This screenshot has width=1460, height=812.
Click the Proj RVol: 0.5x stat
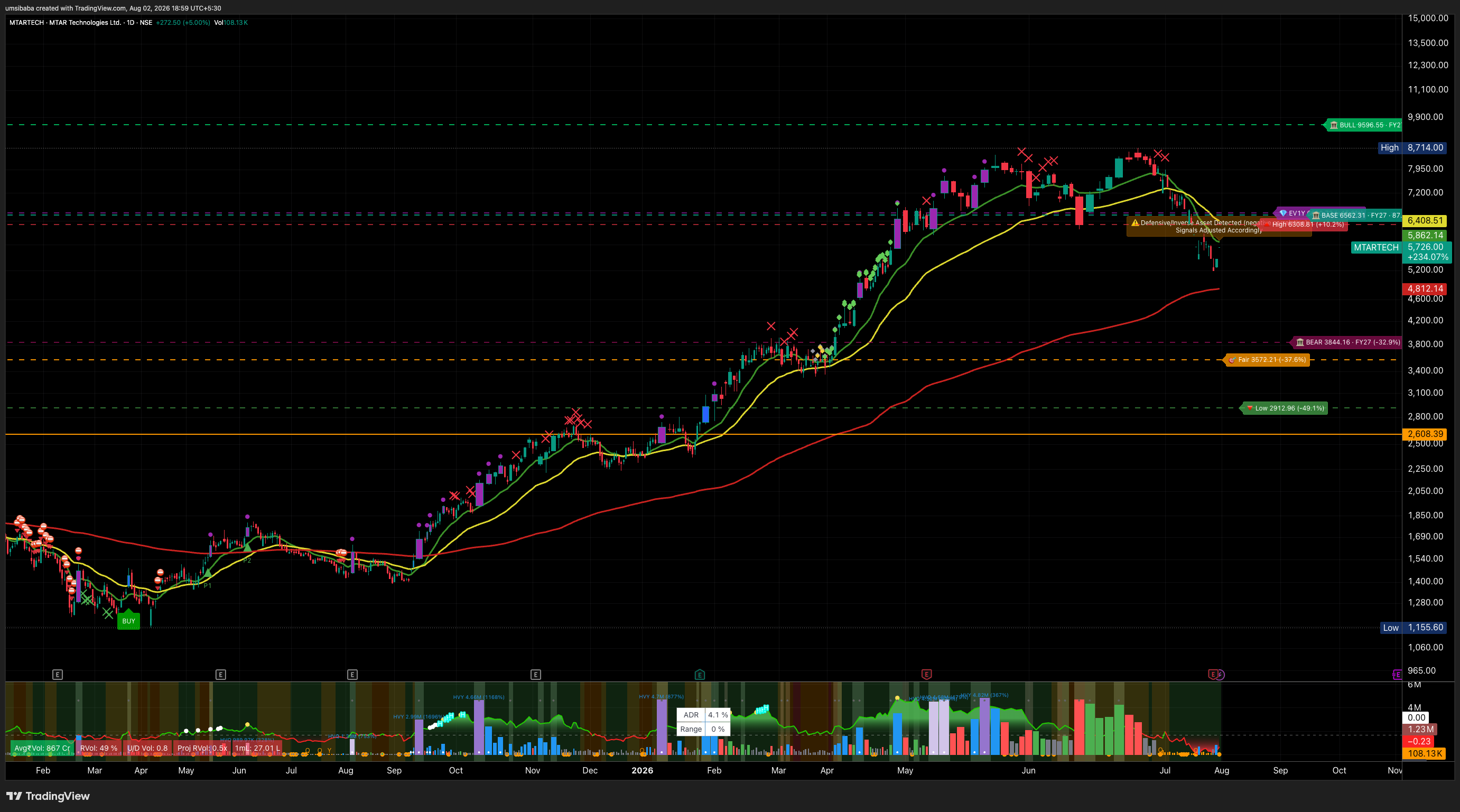[x=202, y=748]
